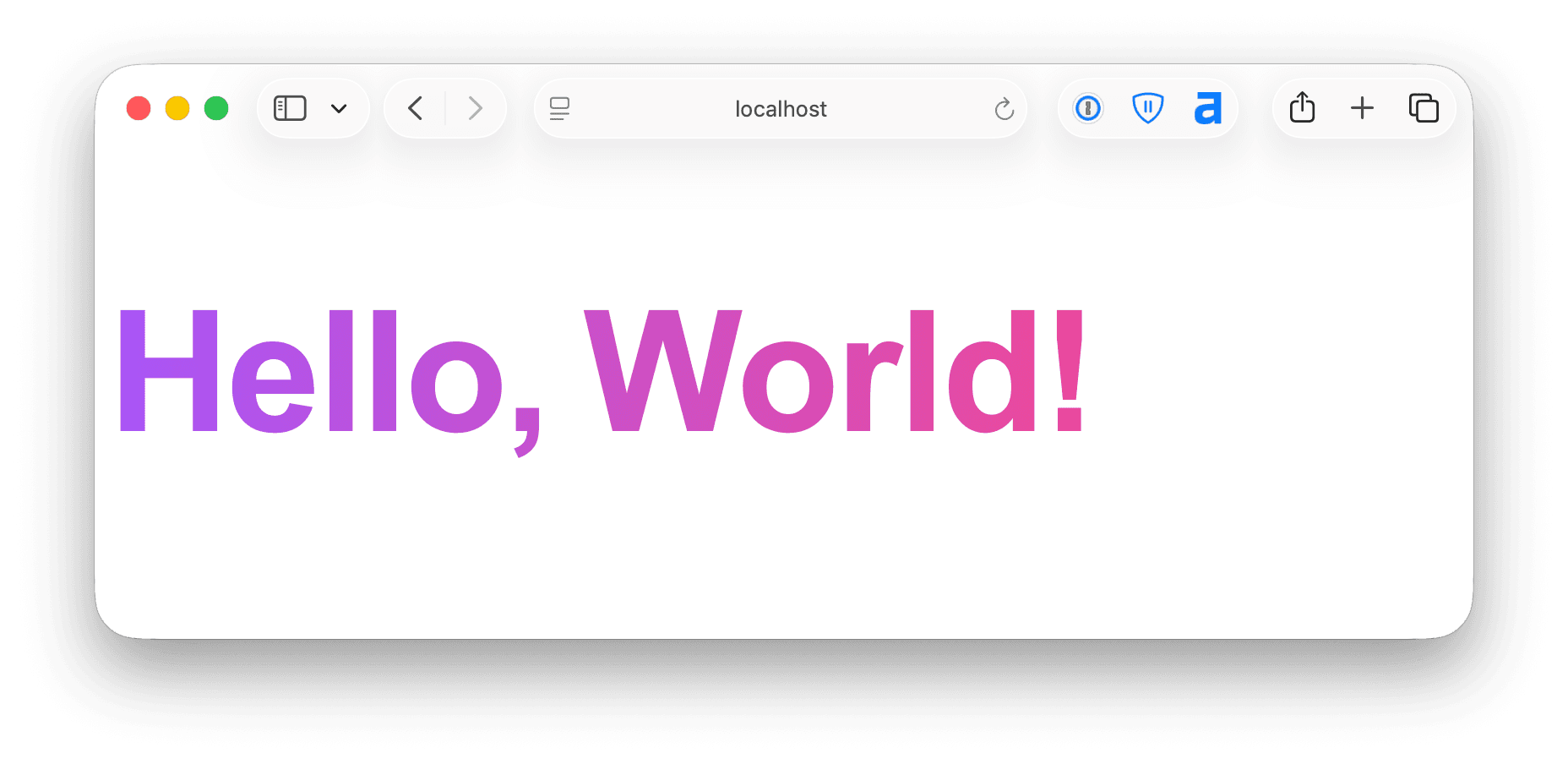Screen dimensions: 1568x764
Task: Open the sidebar options chevron dropdown
Action: (x=339, y=108)
